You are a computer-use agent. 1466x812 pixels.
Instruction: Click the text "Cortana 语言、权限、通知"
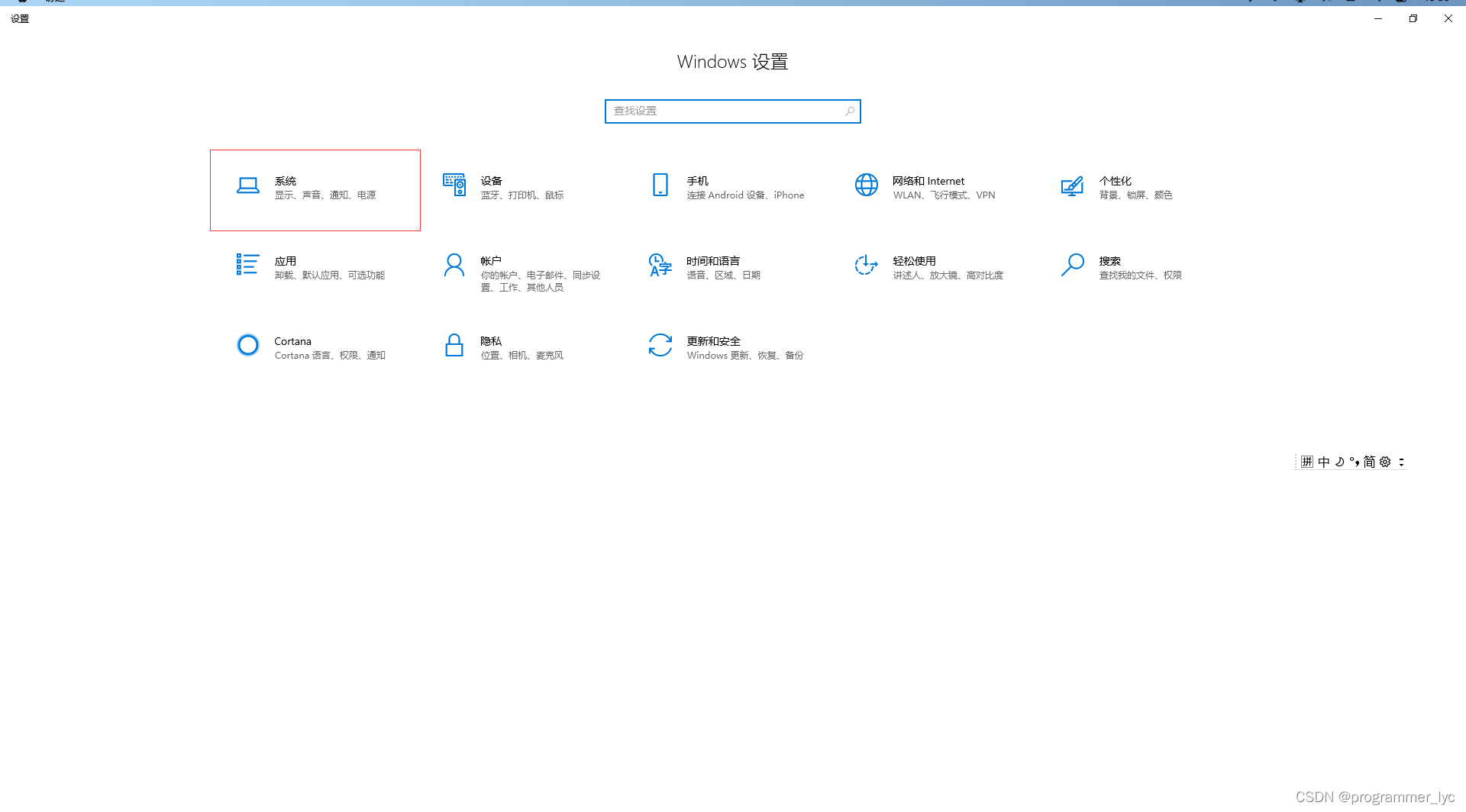click(x=330, y=356)
